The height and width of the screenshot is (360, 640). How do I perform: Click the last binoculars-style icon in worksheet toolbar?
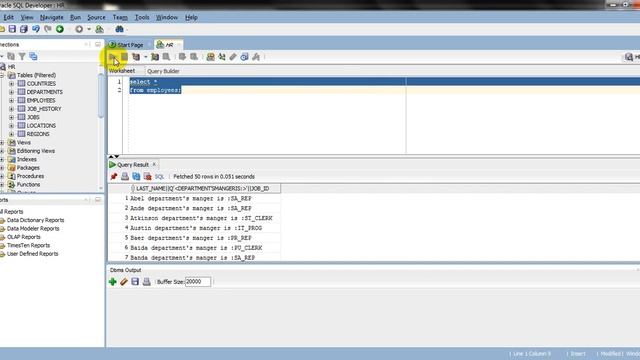pyautogui.click(x=256, y=57)
